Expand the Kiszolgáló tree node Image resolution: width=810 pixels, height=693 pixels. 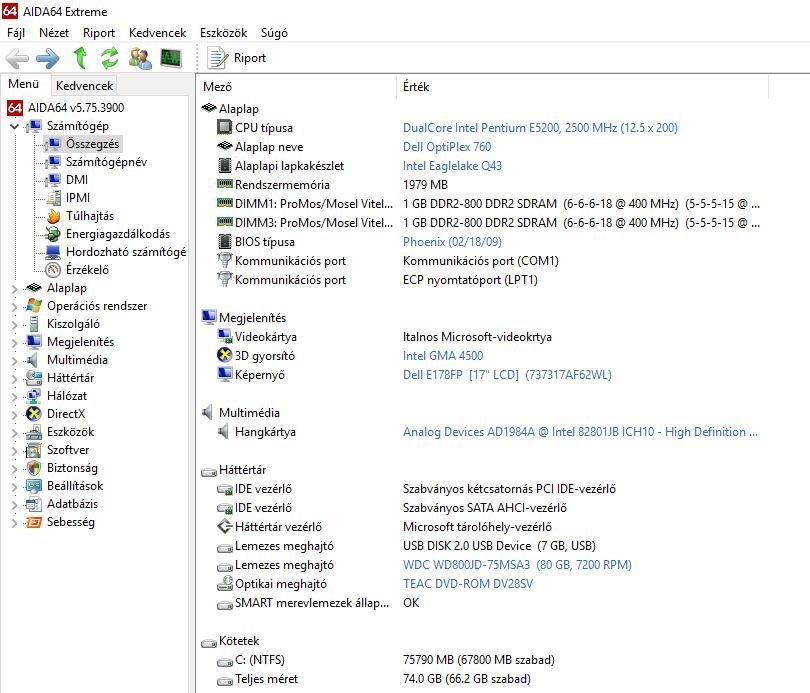coord(14,324)
